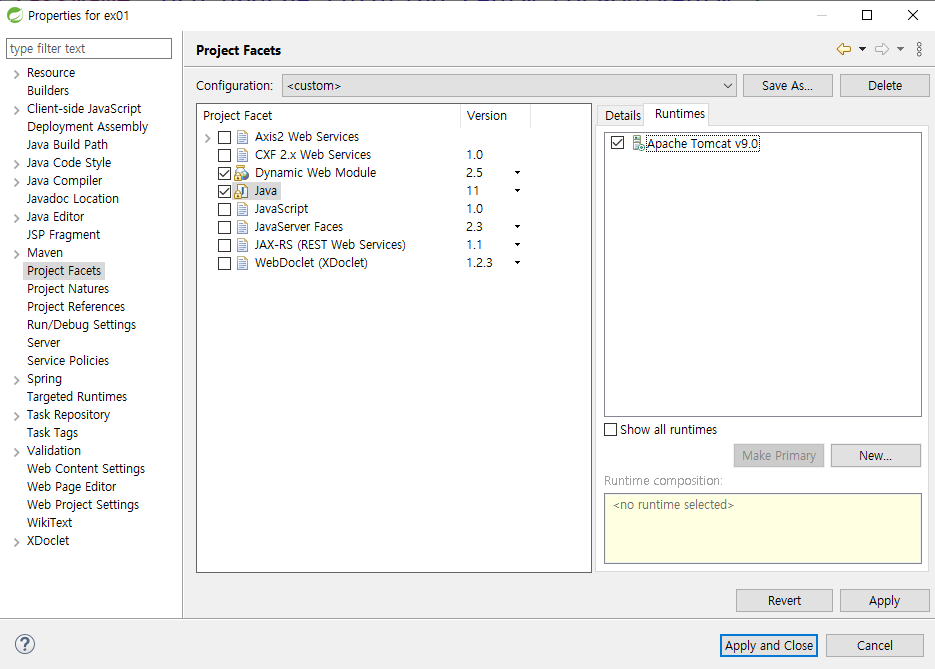Open the Dynamic Web Module version dropdown

click(x=517, y=173)
